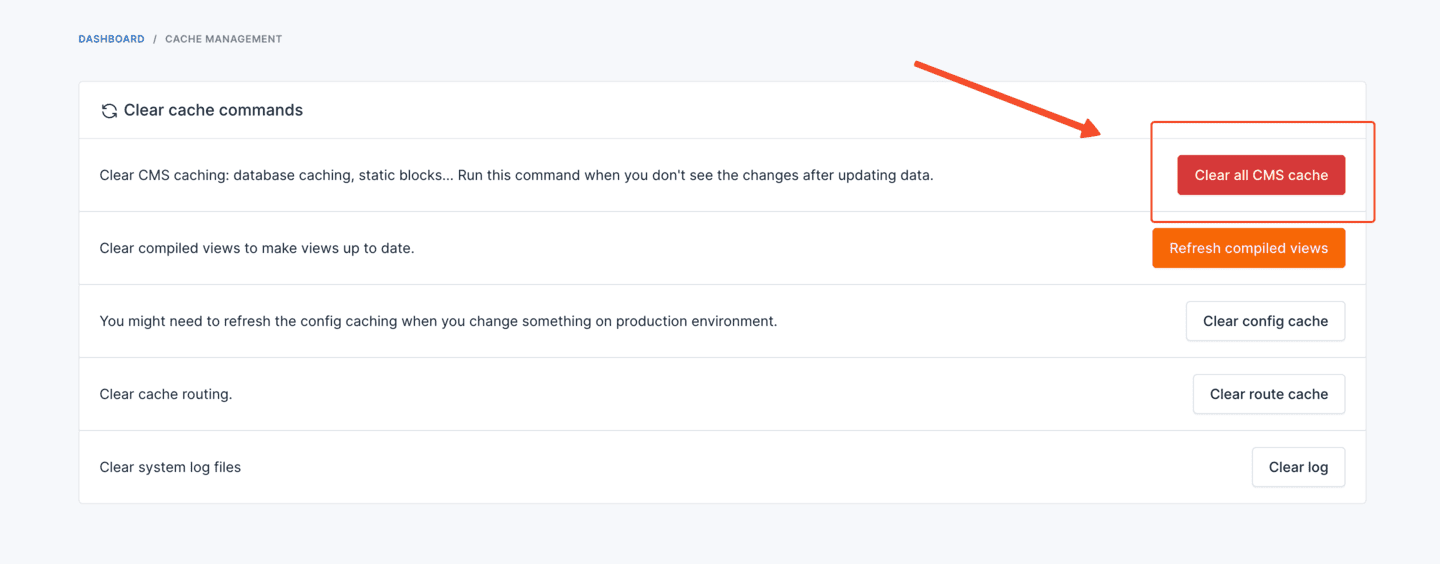The image size is (1440, 564).
Task: Go to the Dashboard breadcrumb link
Action: click(x=111, y=39)
